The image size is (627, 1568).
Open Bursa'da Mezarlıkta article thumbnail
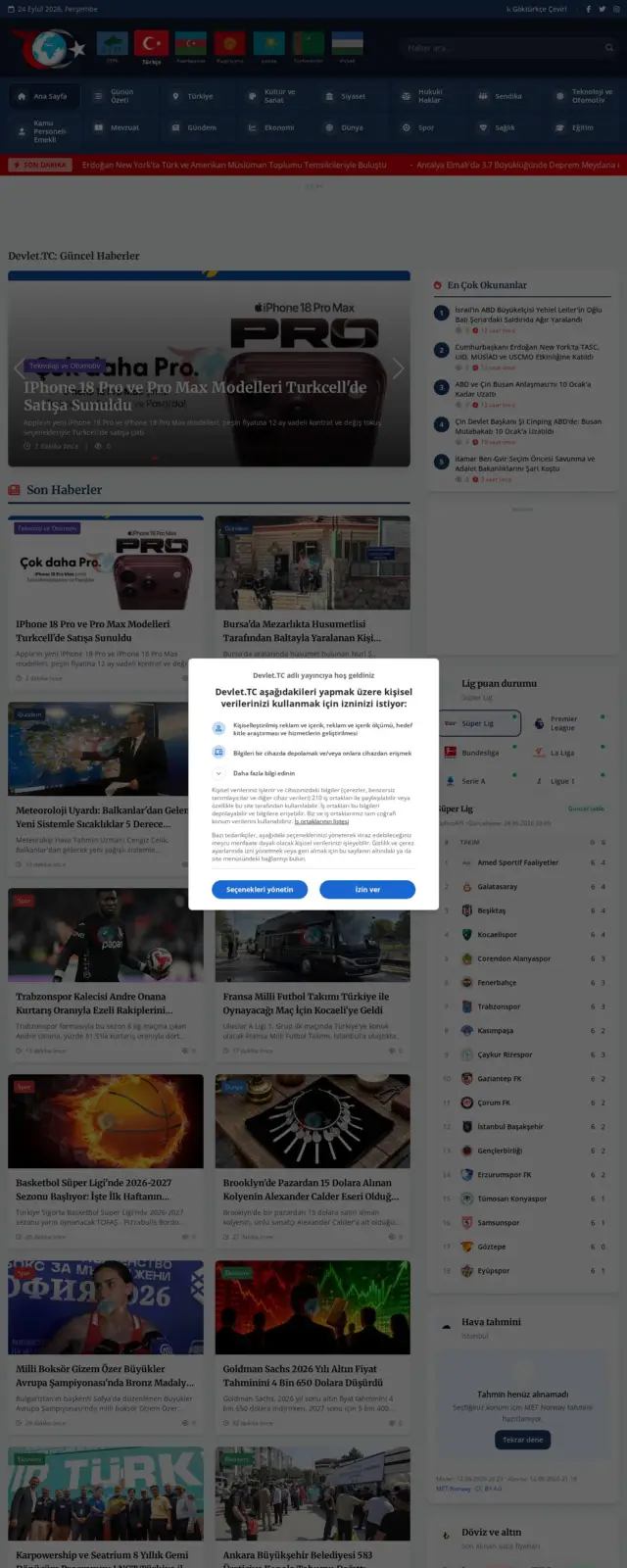click(313, 563)
